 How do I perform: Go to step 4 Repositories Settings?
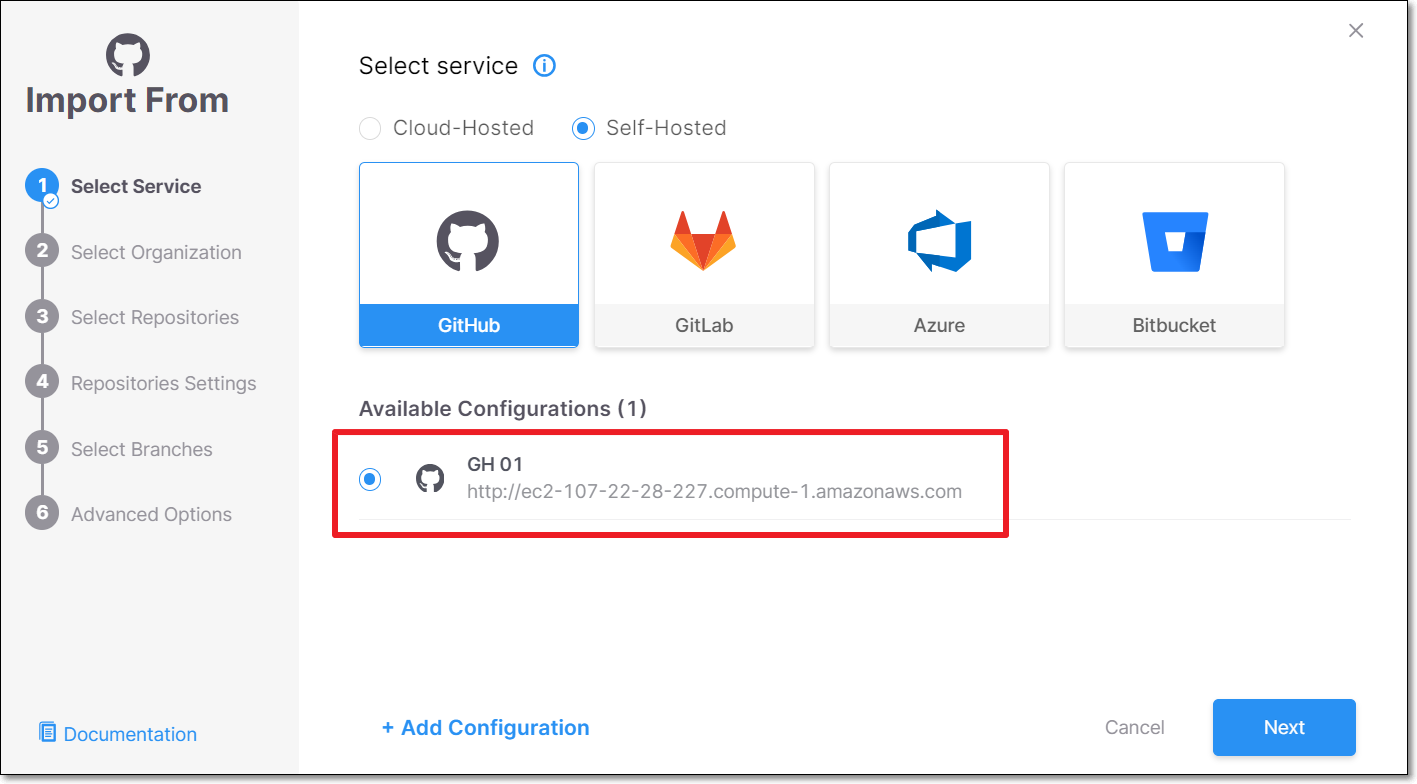141,383
